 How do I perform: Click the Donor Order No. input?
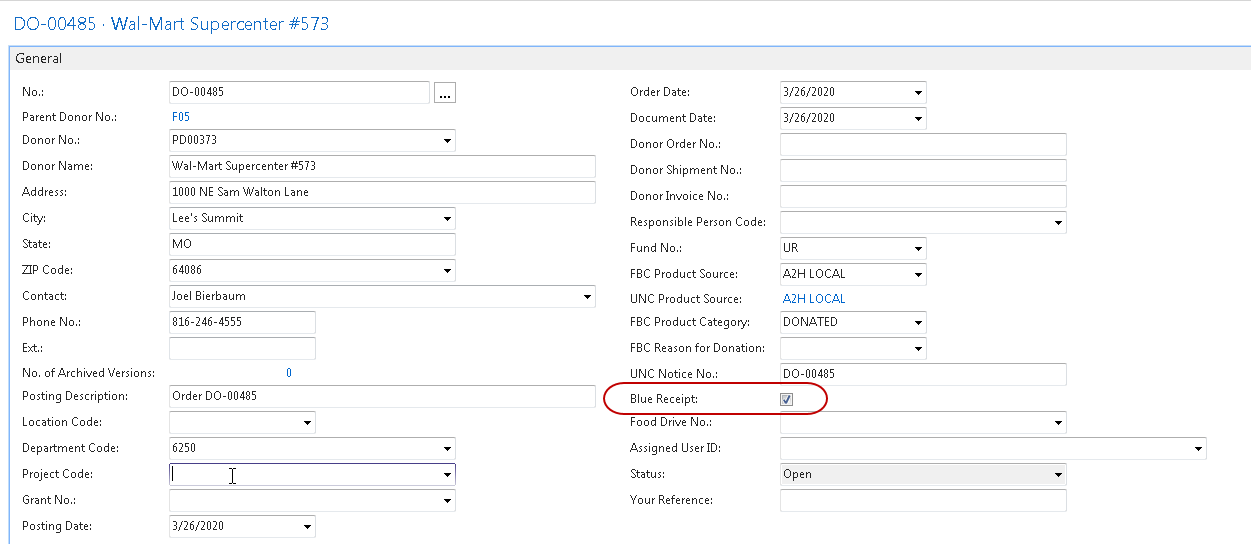(922, 144)
